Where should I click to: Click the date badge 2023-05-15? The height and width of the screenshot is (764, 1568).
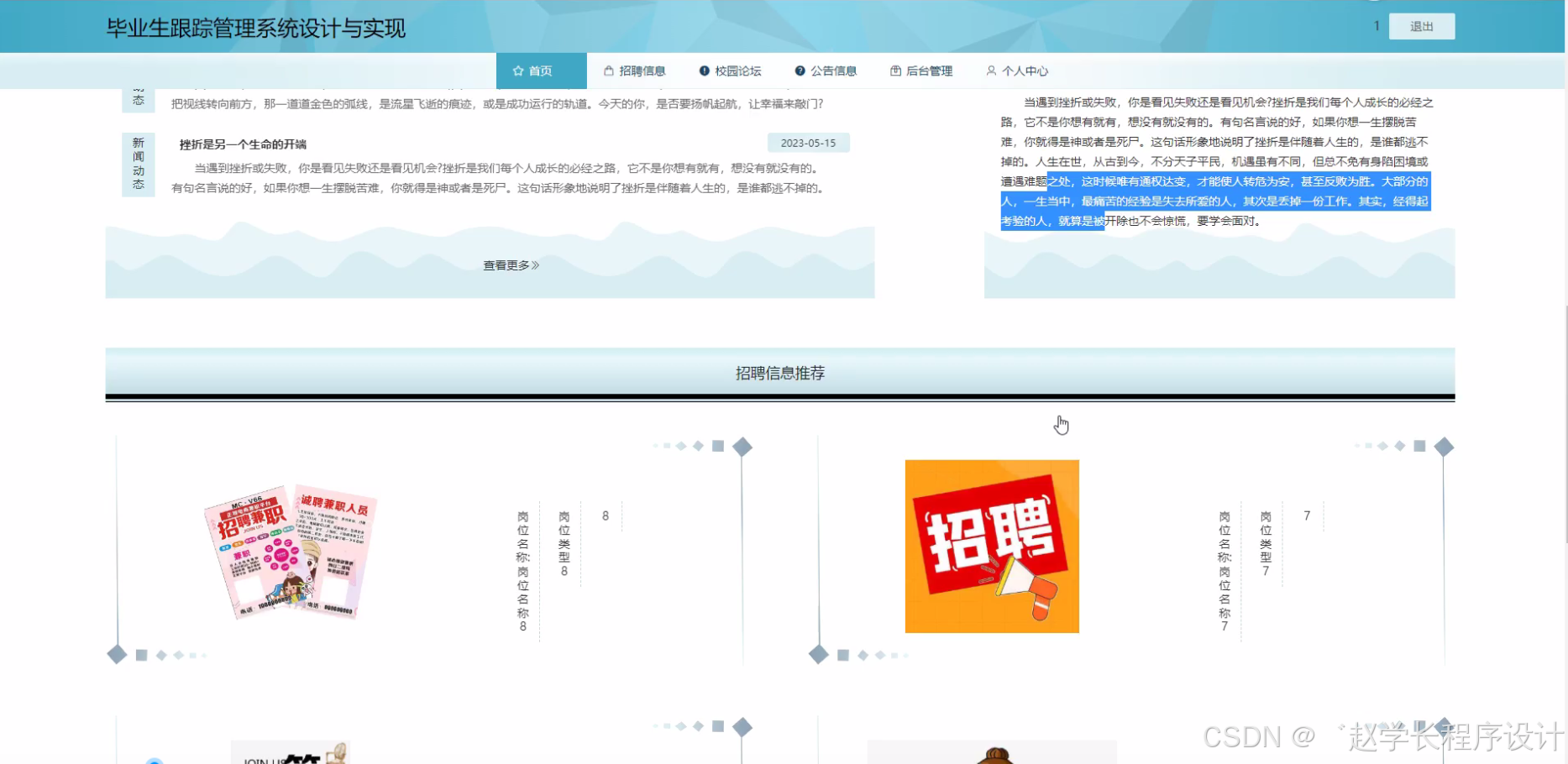pyautogui.click(x=808, y=143)
